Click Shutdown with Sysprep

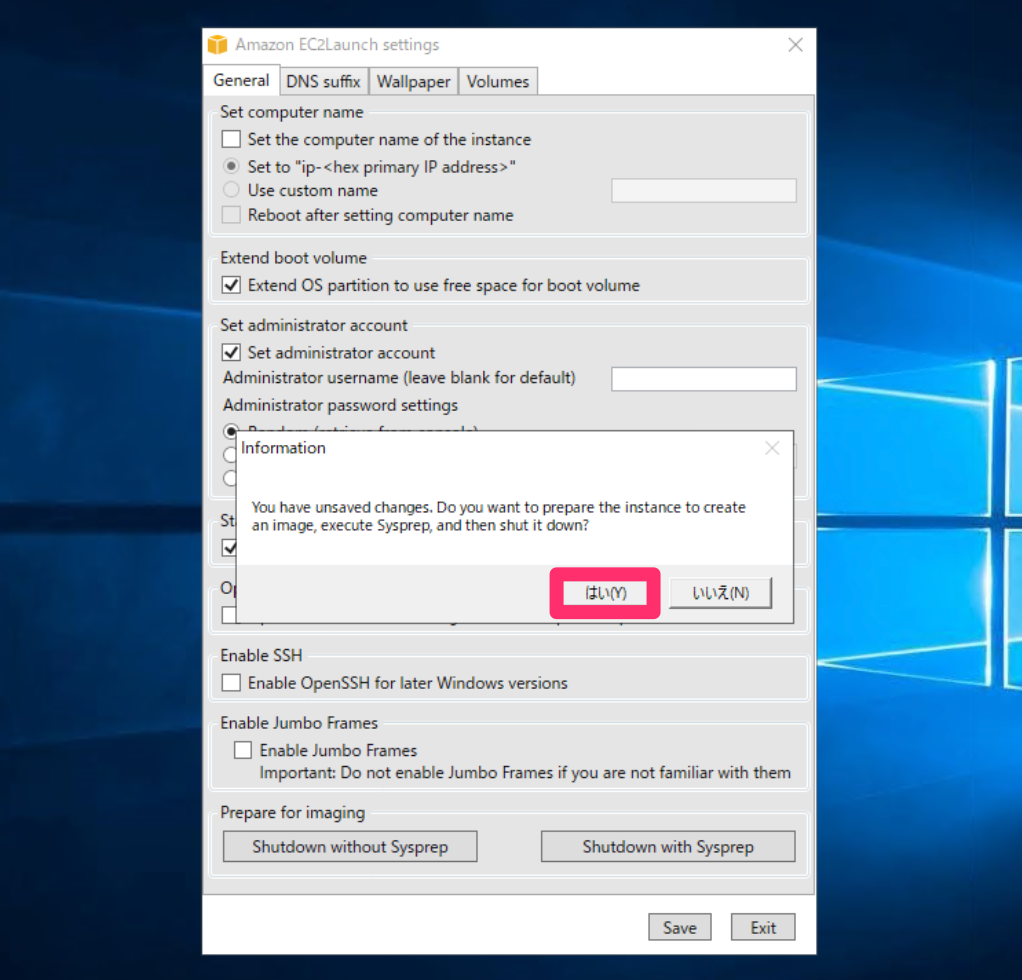click(x=667, y=846)
